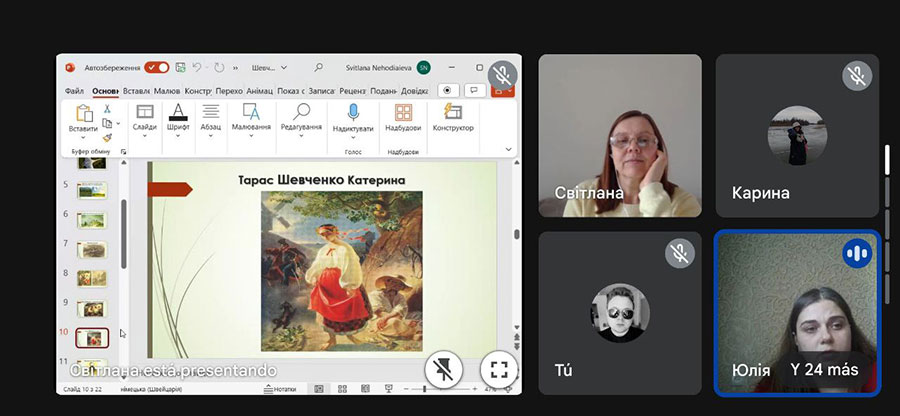This screenshot has width=900, height=416.
Task: Click the slide title Тарас Шевченко Катерина
Action: [321, 180]
